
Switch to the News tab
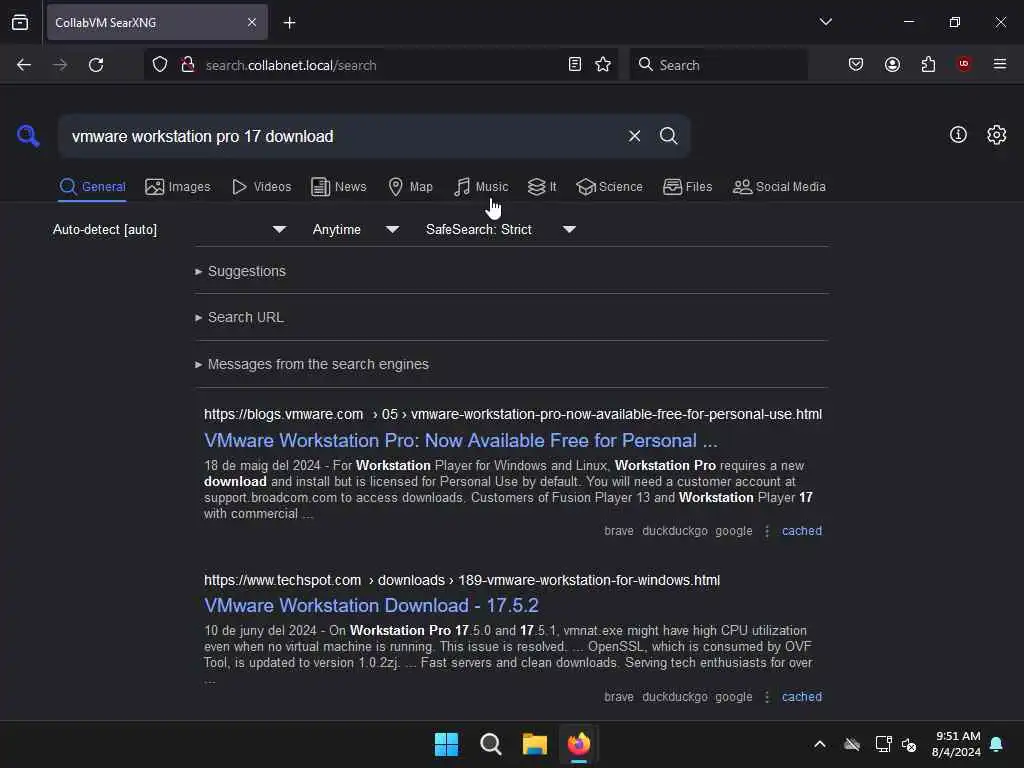coord(339,187)
